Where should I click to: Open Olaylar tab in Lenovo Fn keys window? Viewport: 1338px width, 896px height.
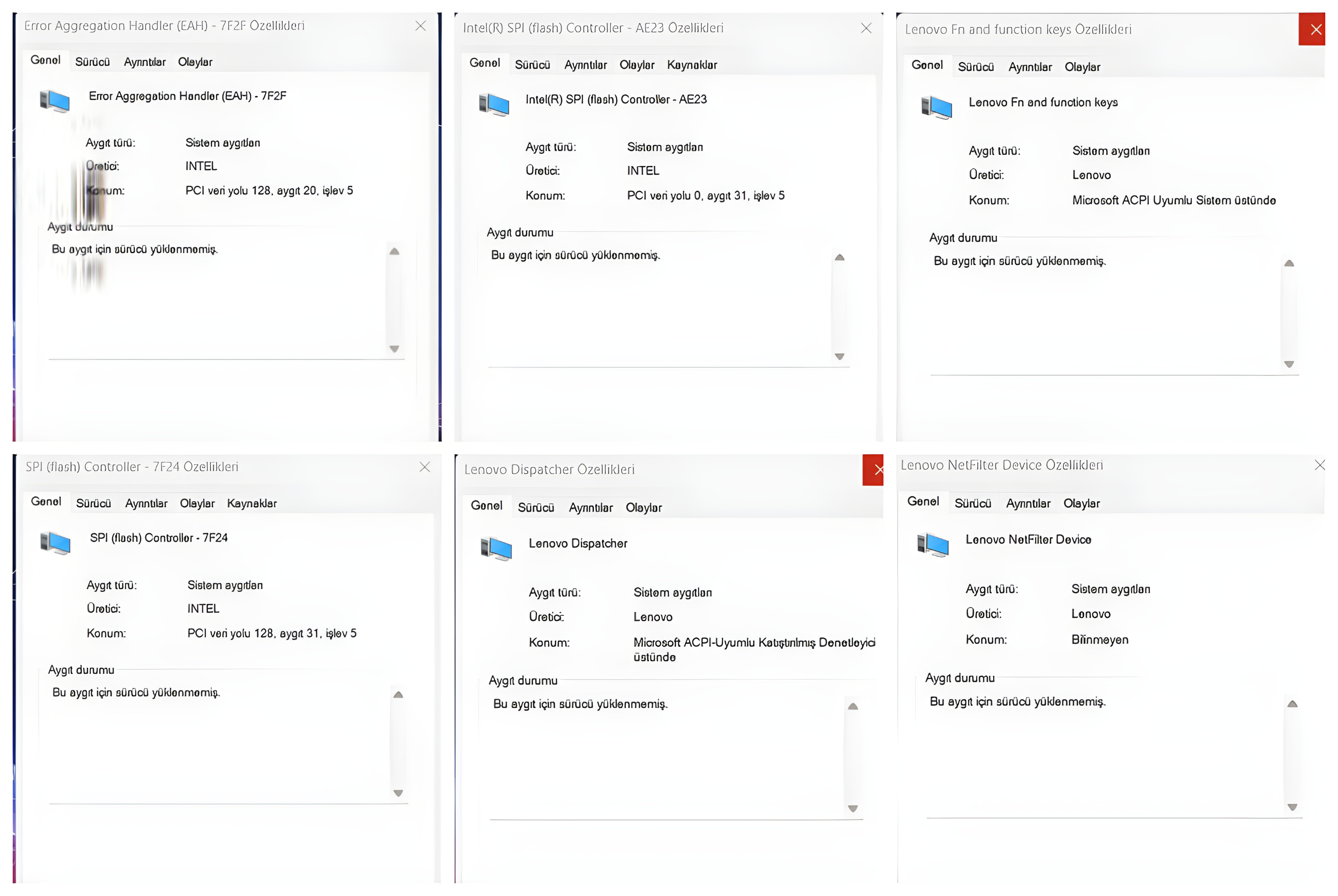tap(1082, 67)
